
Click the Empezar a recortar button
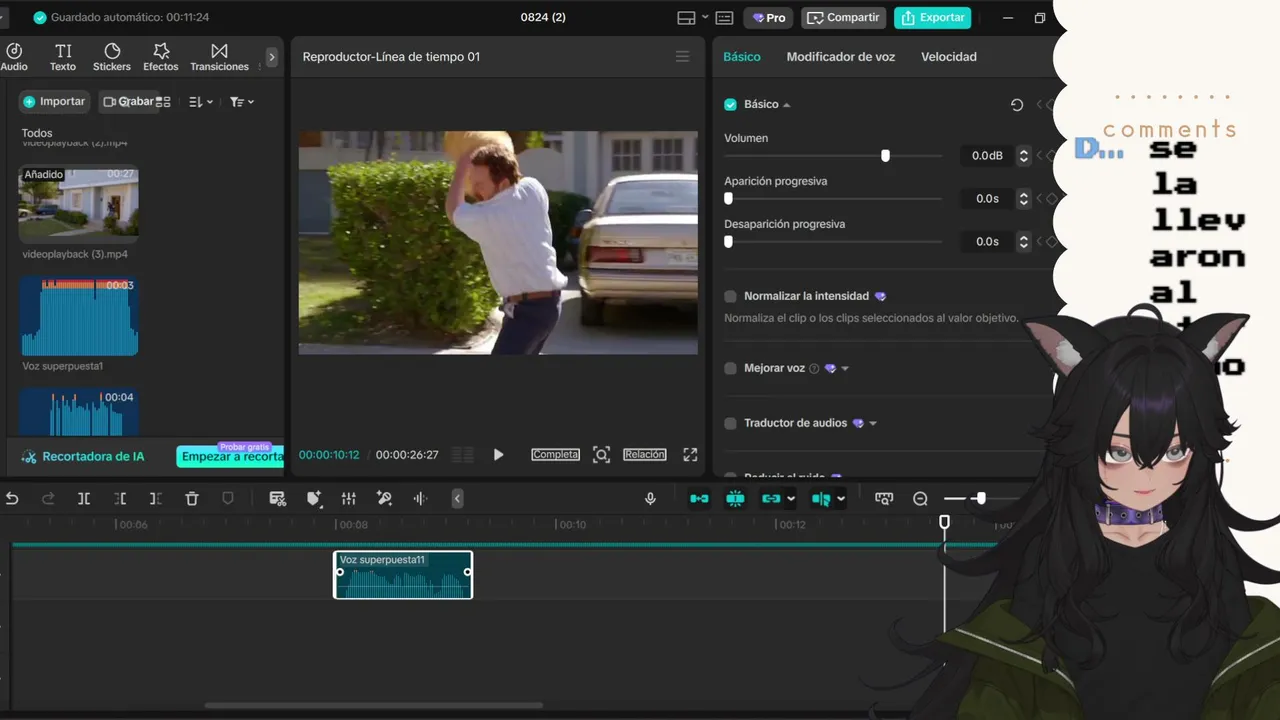click(231, 457)
